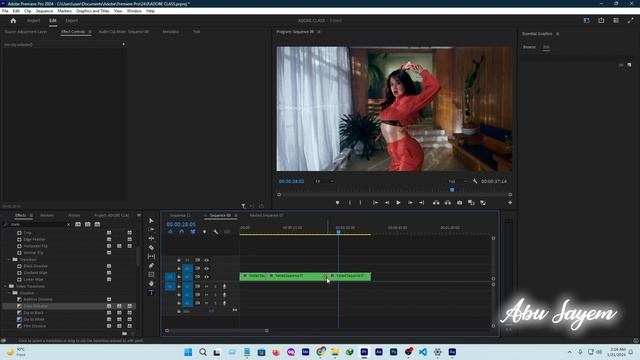
Task: Click the Home icon
Action: (13, 20)
